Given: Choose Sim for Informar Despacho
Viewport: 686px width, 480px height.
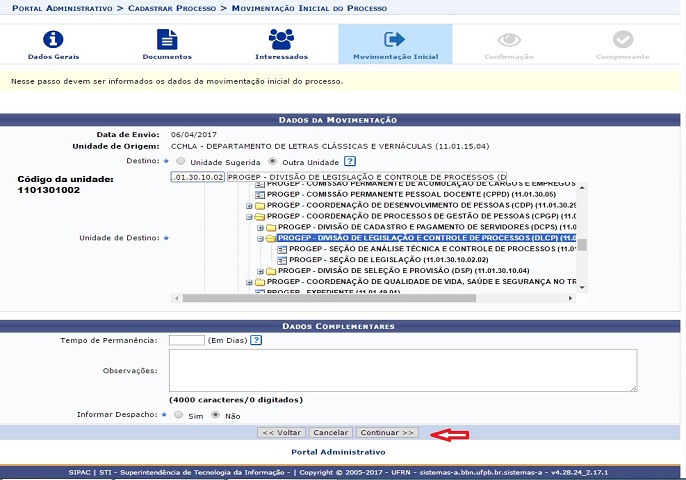Looking at the screenshot, I should pos(180,414).
